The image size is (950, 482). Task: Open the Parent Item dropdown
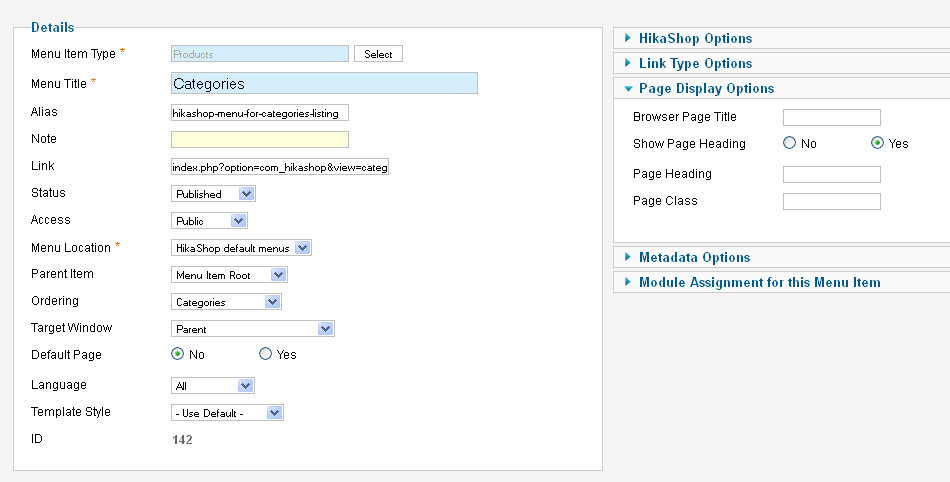(x=229, y=275)
